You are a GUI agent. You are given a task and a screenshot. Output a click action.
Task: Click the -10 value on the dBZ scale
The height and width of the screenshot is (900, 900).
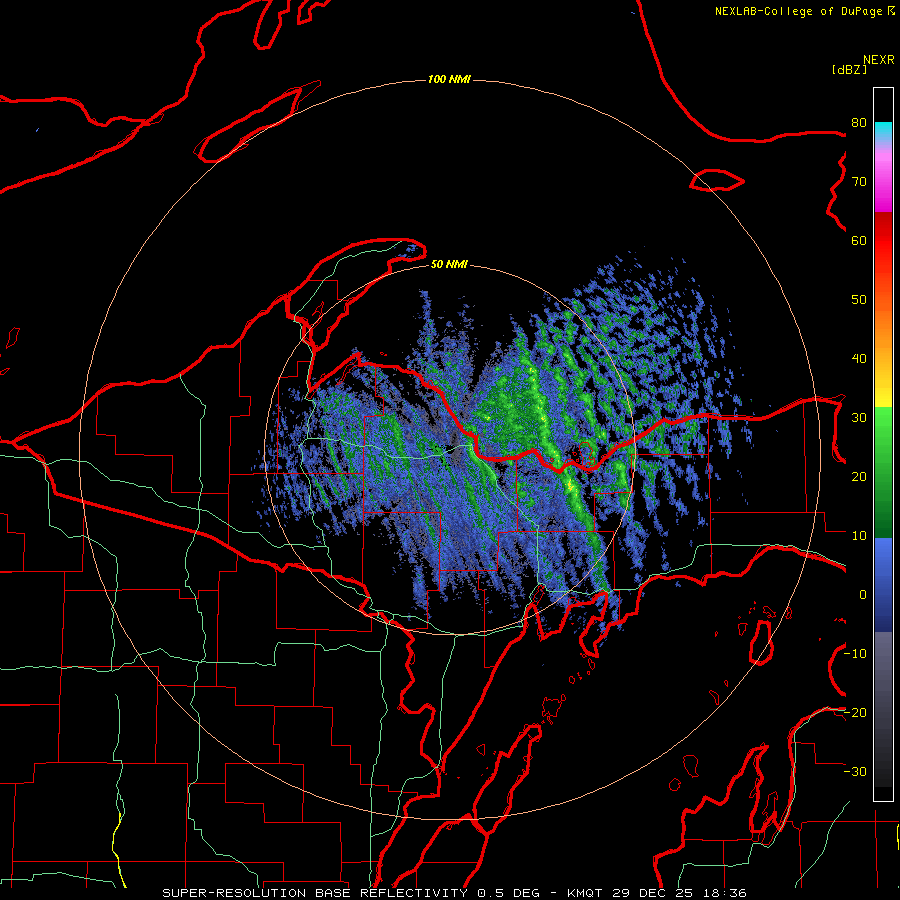point(855,654)
